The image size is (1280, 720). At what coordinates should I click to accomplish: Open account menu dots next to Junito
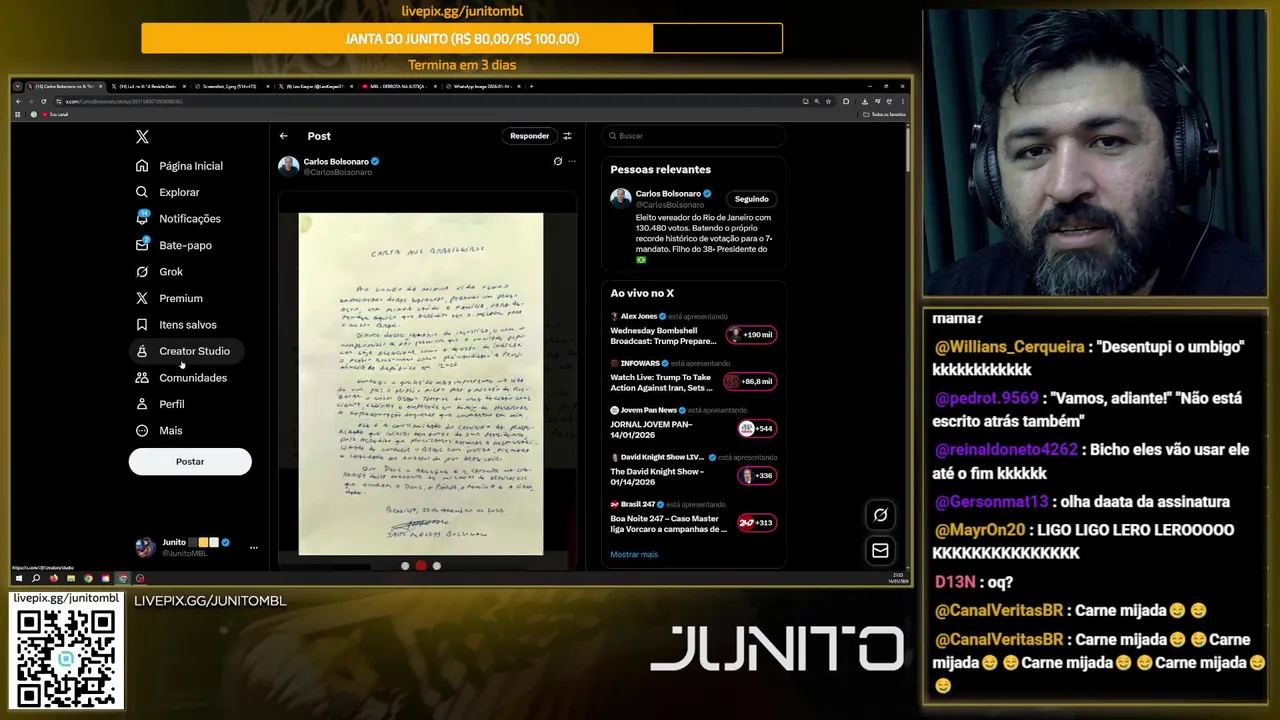[x=254, y=547]
